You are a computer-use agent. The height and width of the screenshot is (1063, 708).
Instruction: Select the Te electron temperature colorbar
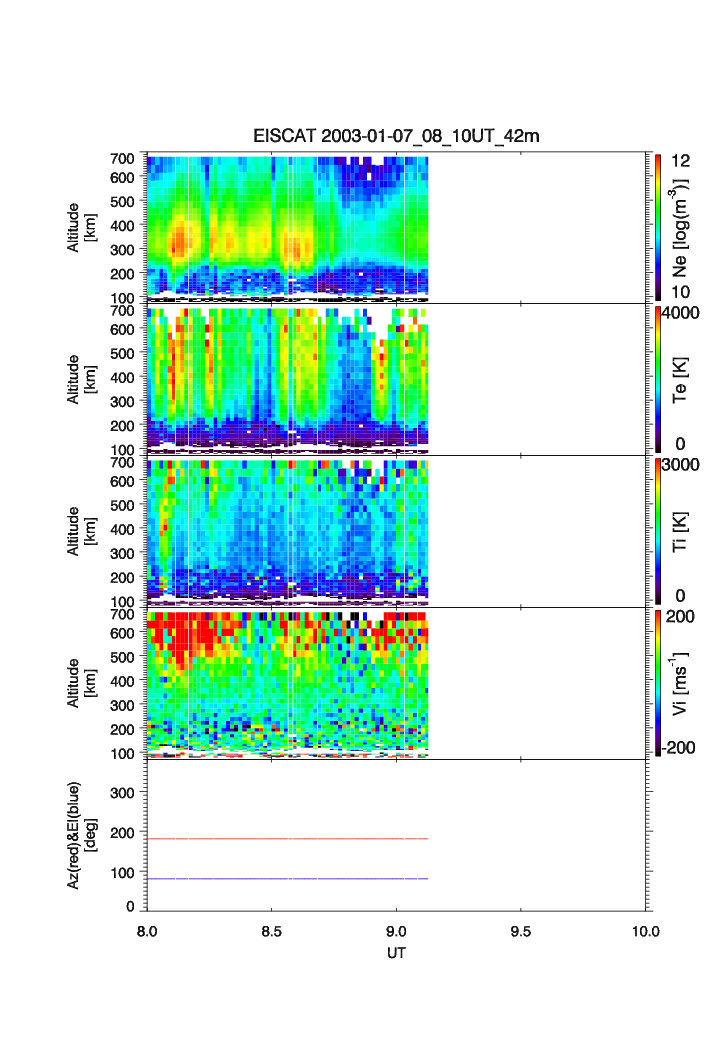coord(657,378)
